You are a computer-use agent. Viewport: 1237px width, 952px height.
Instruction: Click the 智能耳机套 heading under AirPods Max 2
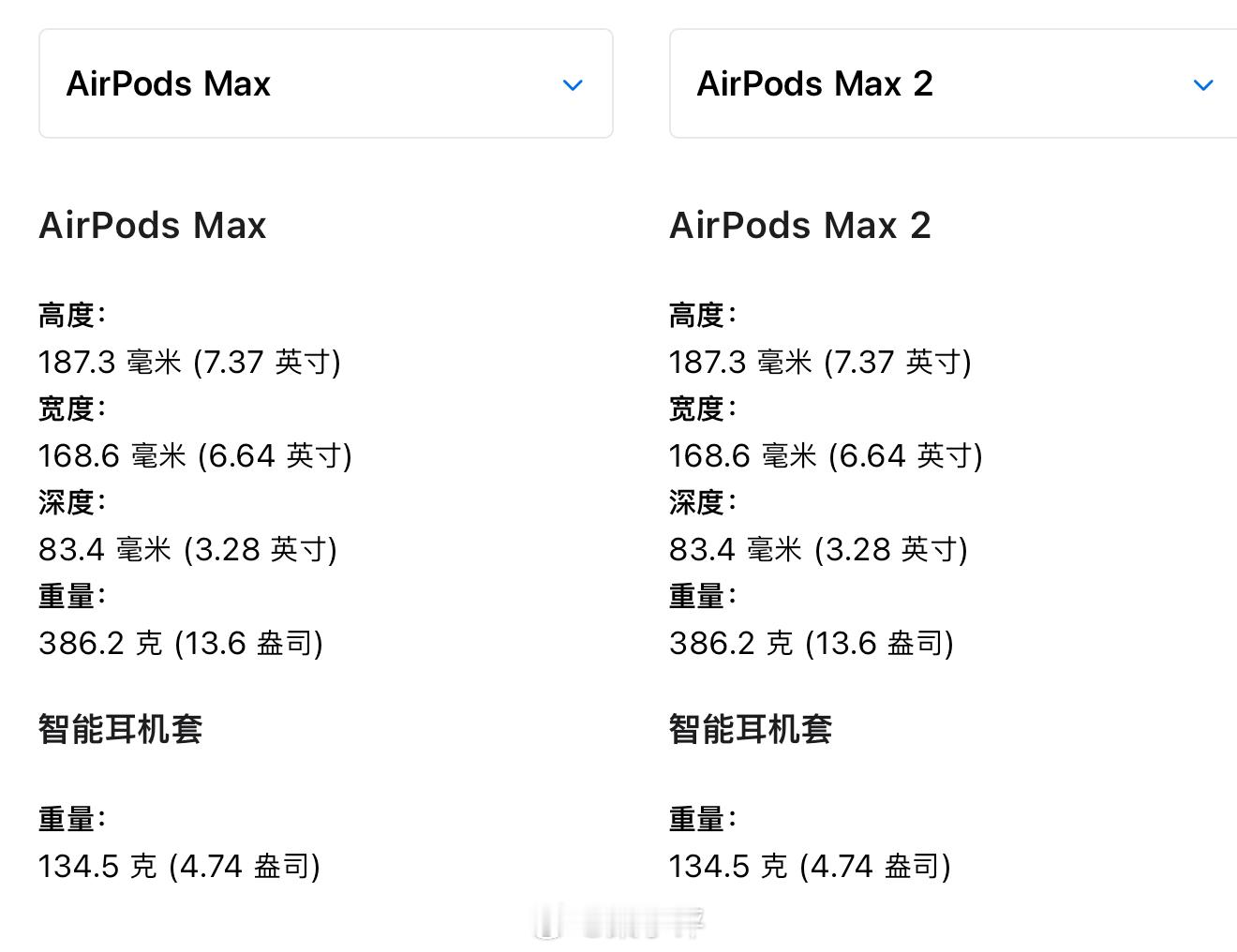[751, 728]
